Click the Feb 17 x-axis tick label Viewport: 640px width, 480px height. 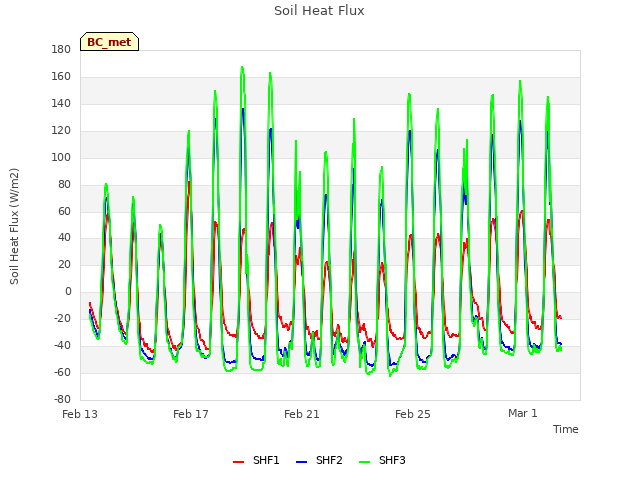(191, 414)
